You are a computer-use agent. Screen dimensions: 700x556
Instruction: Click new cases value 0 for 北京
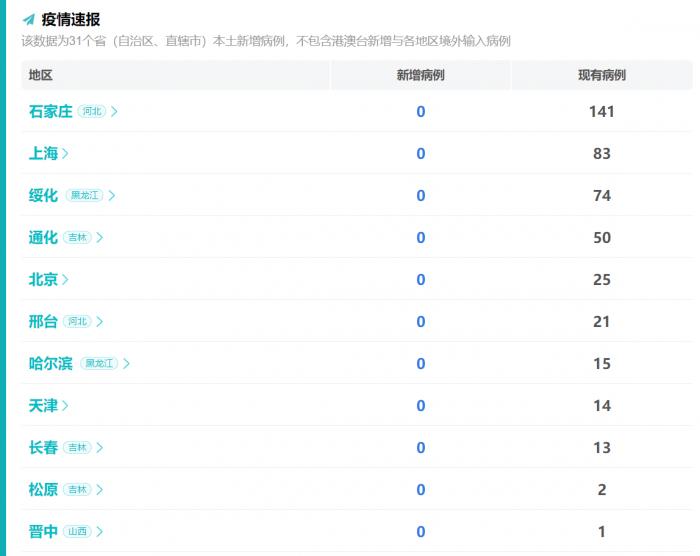point(421,279)
